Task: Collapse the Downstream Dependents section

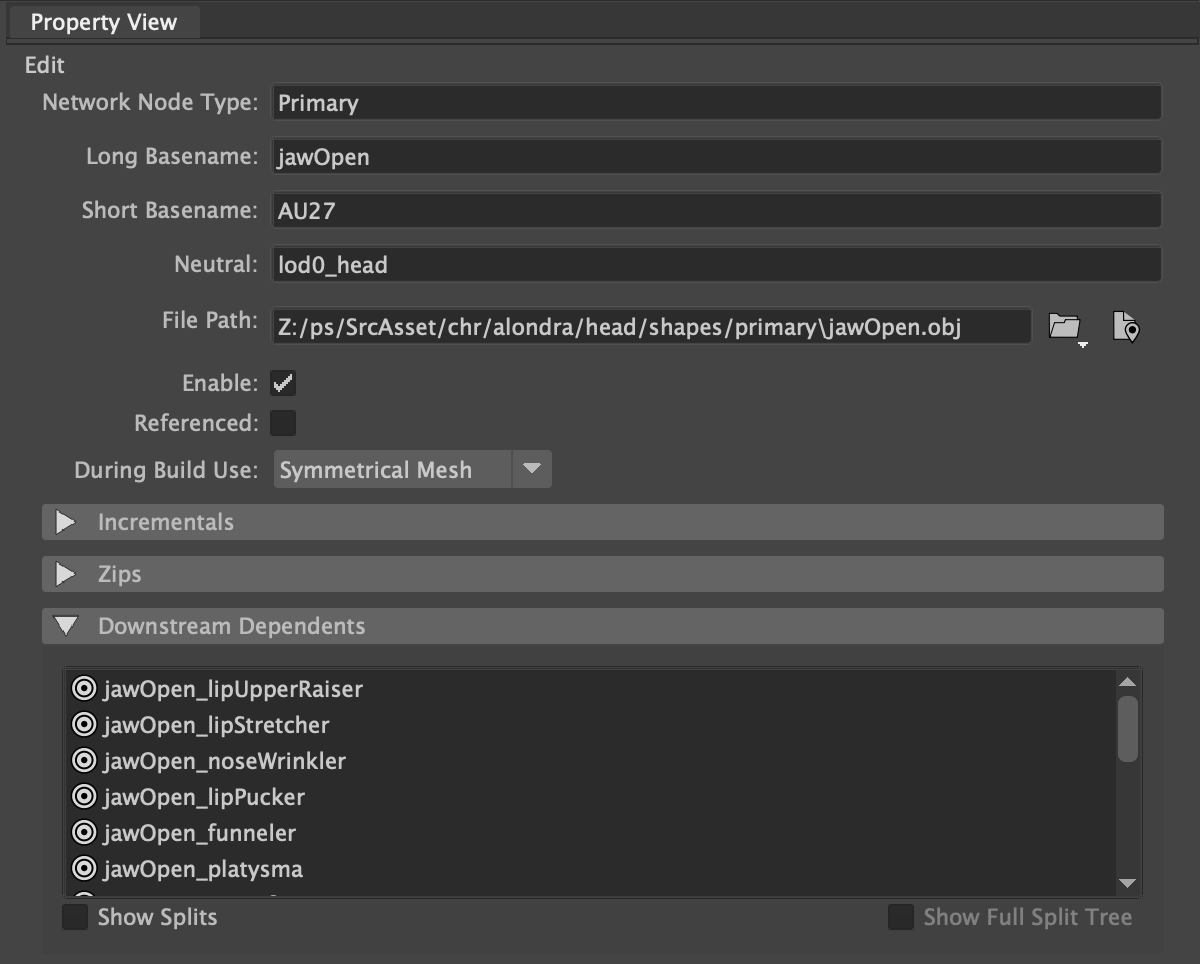Action: 603,626
